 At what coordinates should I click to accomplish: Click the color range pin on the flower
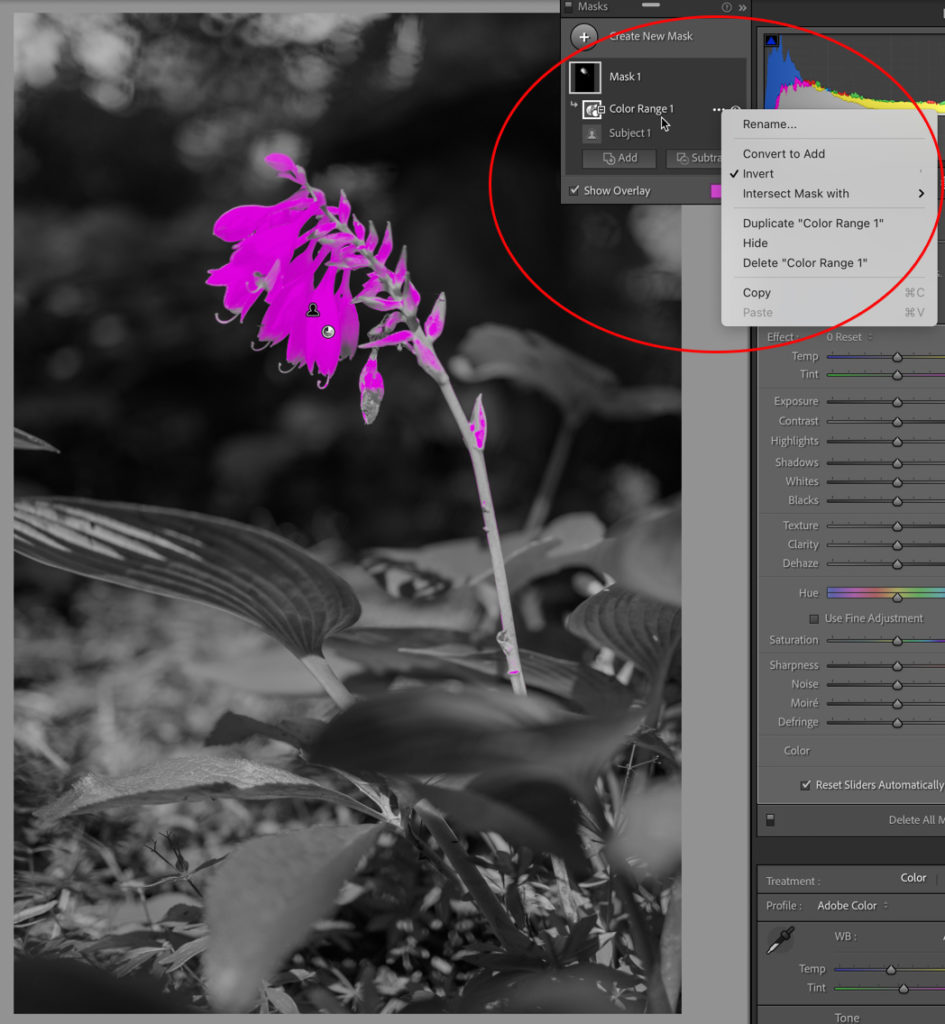point(328,332)
